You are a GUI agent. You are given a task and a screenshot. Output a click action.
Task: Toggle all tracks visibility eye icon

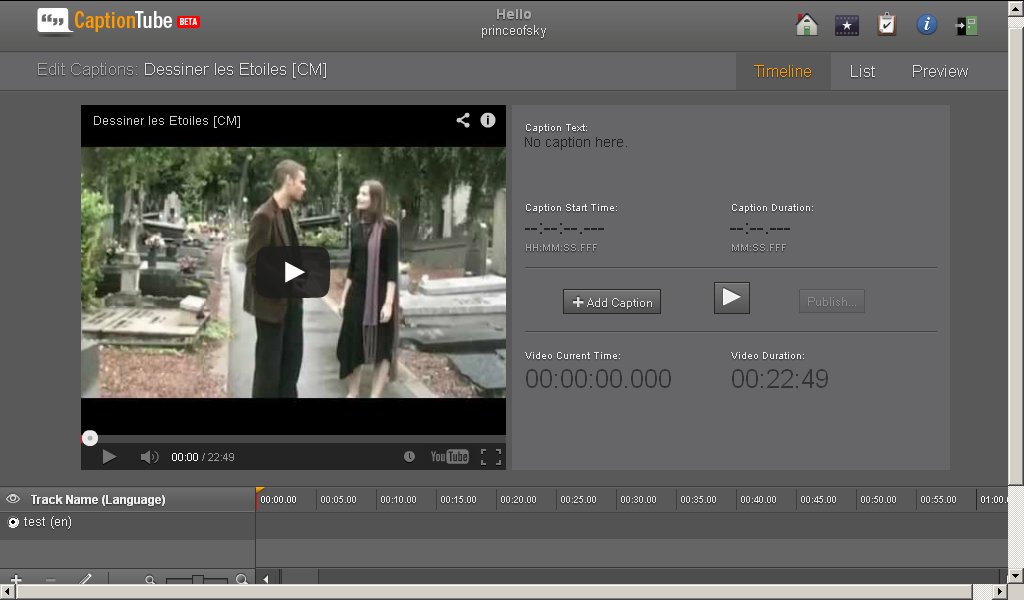(x=13, y=499)
